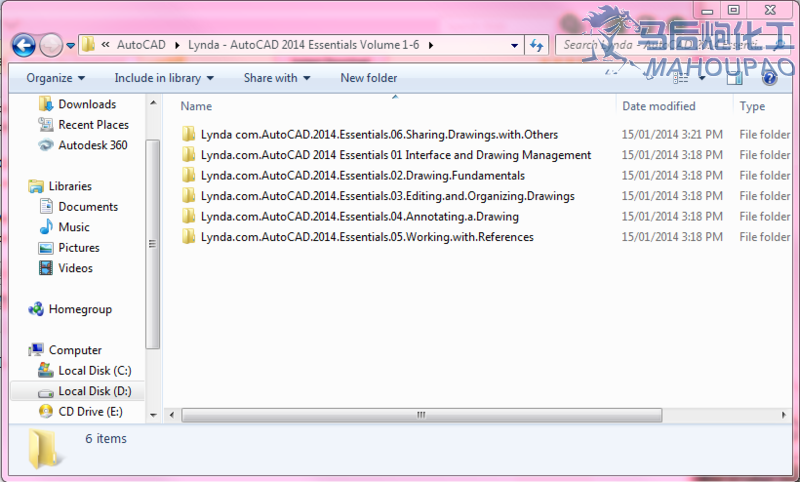Open Windows Help button
The height and width of the screenshot is (482, 800).
pyautogui.click(x=769, y=78)
